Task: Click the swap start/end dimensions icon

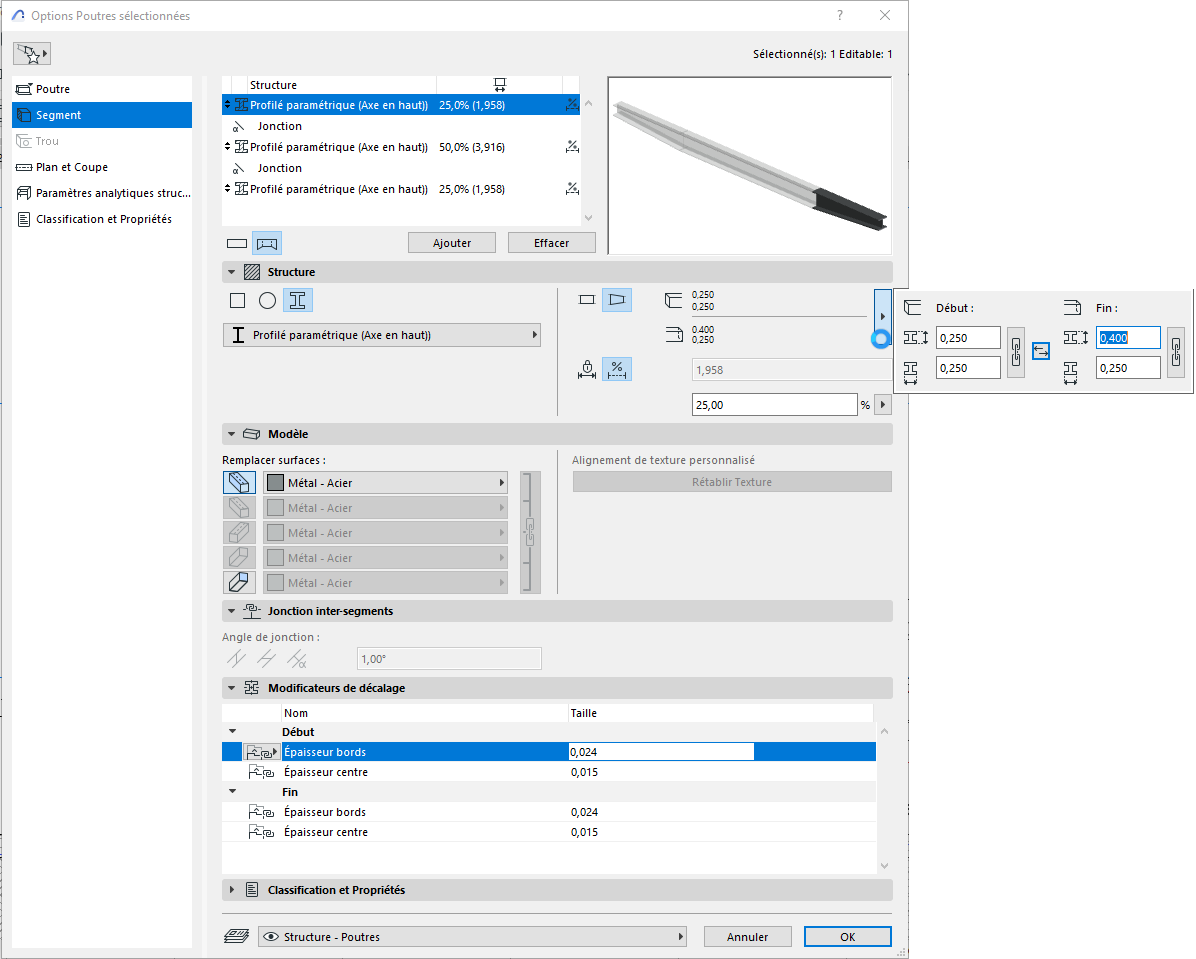Action: pyautogui.click(x=1041, y=351)
